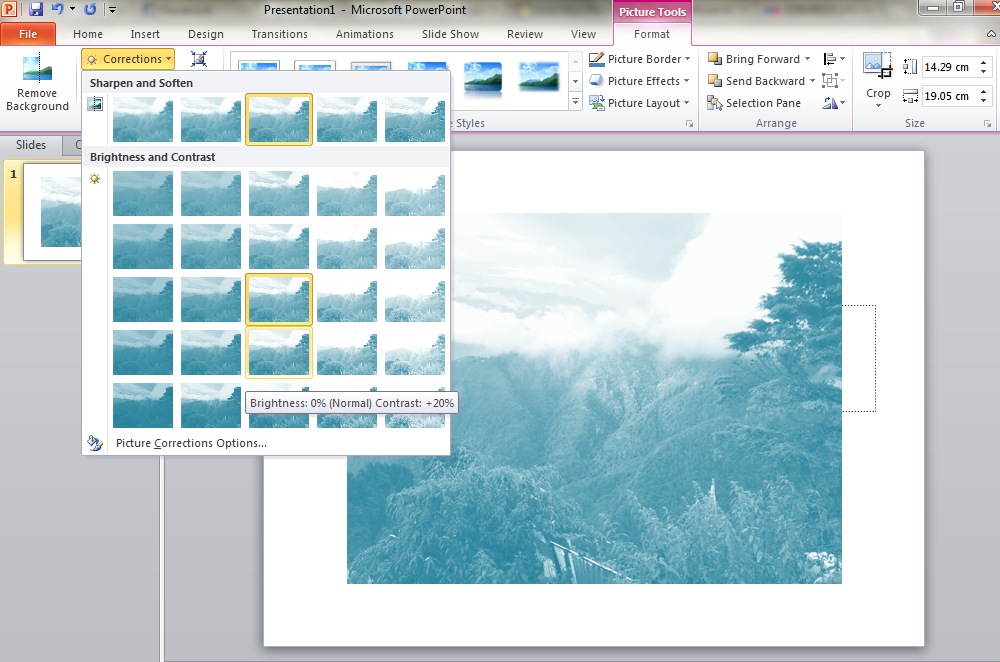1000x662 pixels.
Task: Select the first Sharpen and Soften preset
Action: [143, 119]
